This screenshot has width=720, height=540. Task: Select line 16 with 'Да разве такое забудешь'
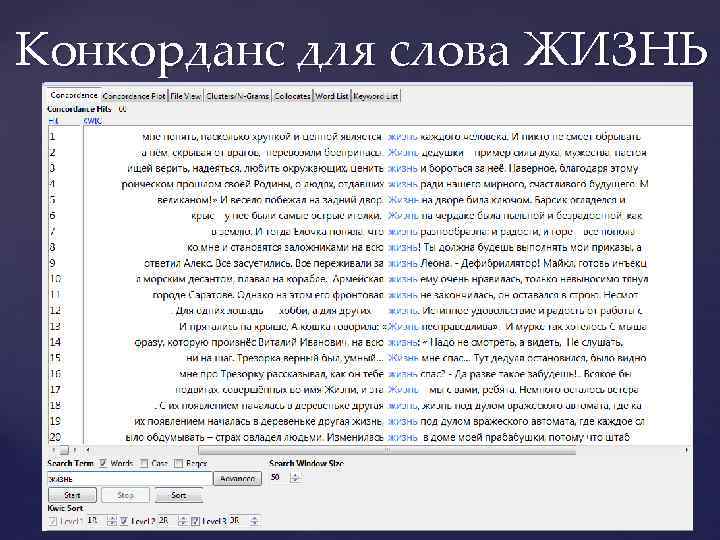click(370, 374)
